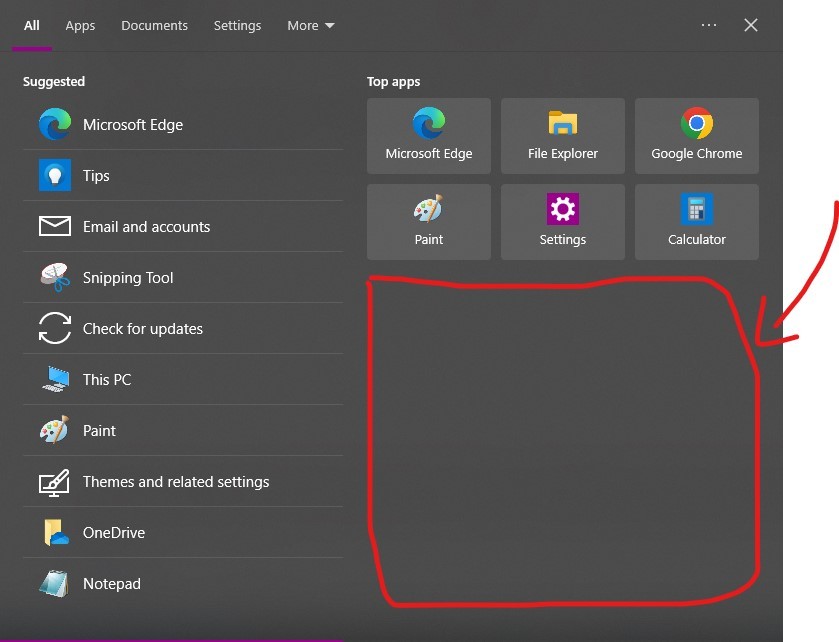Open This PC computer icon
839x642 pixels.
(56, 379)
